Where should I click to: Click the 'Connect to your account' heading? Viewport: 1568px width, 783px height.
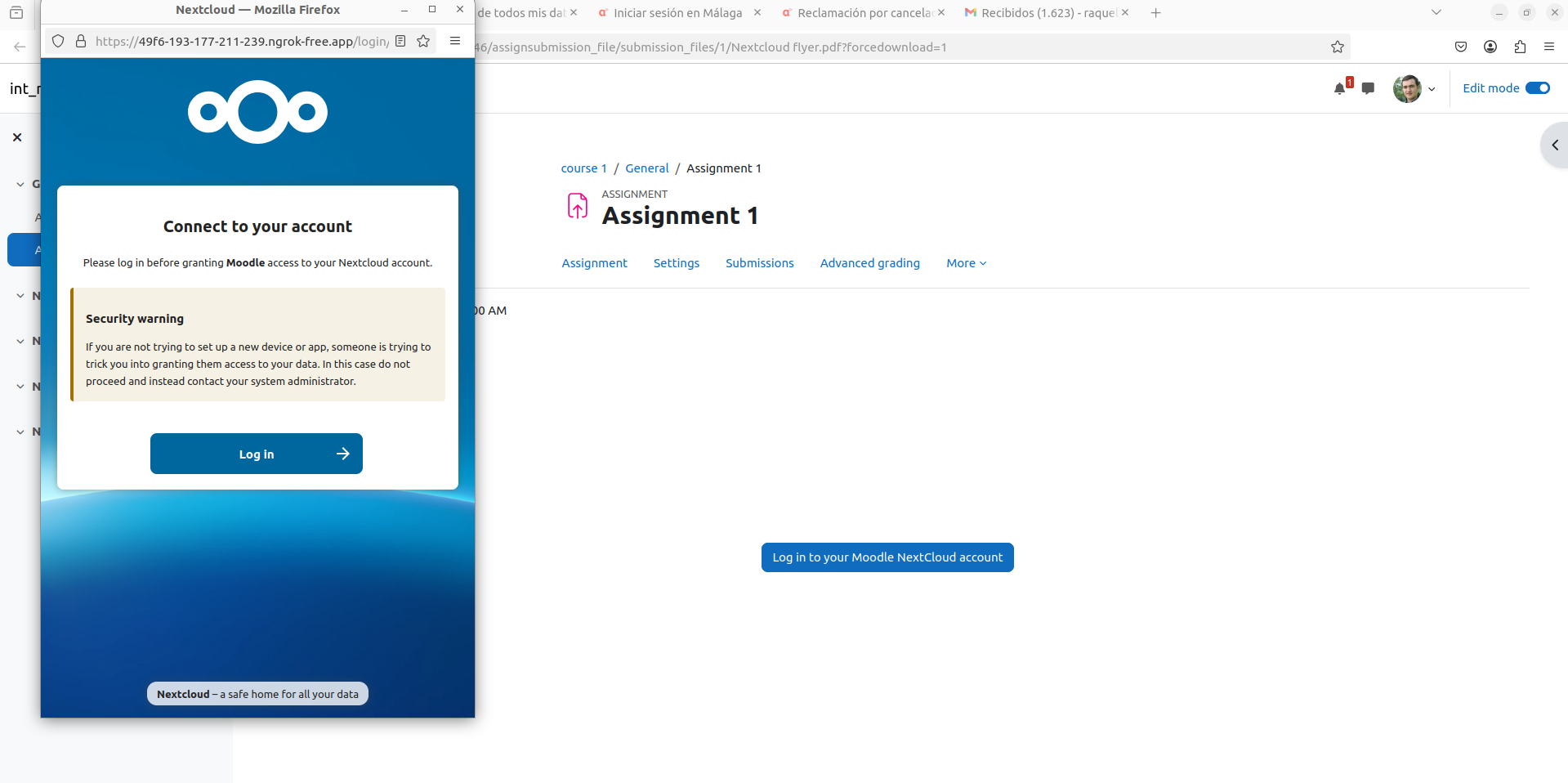pyautogui.click(x=257, y=226)
